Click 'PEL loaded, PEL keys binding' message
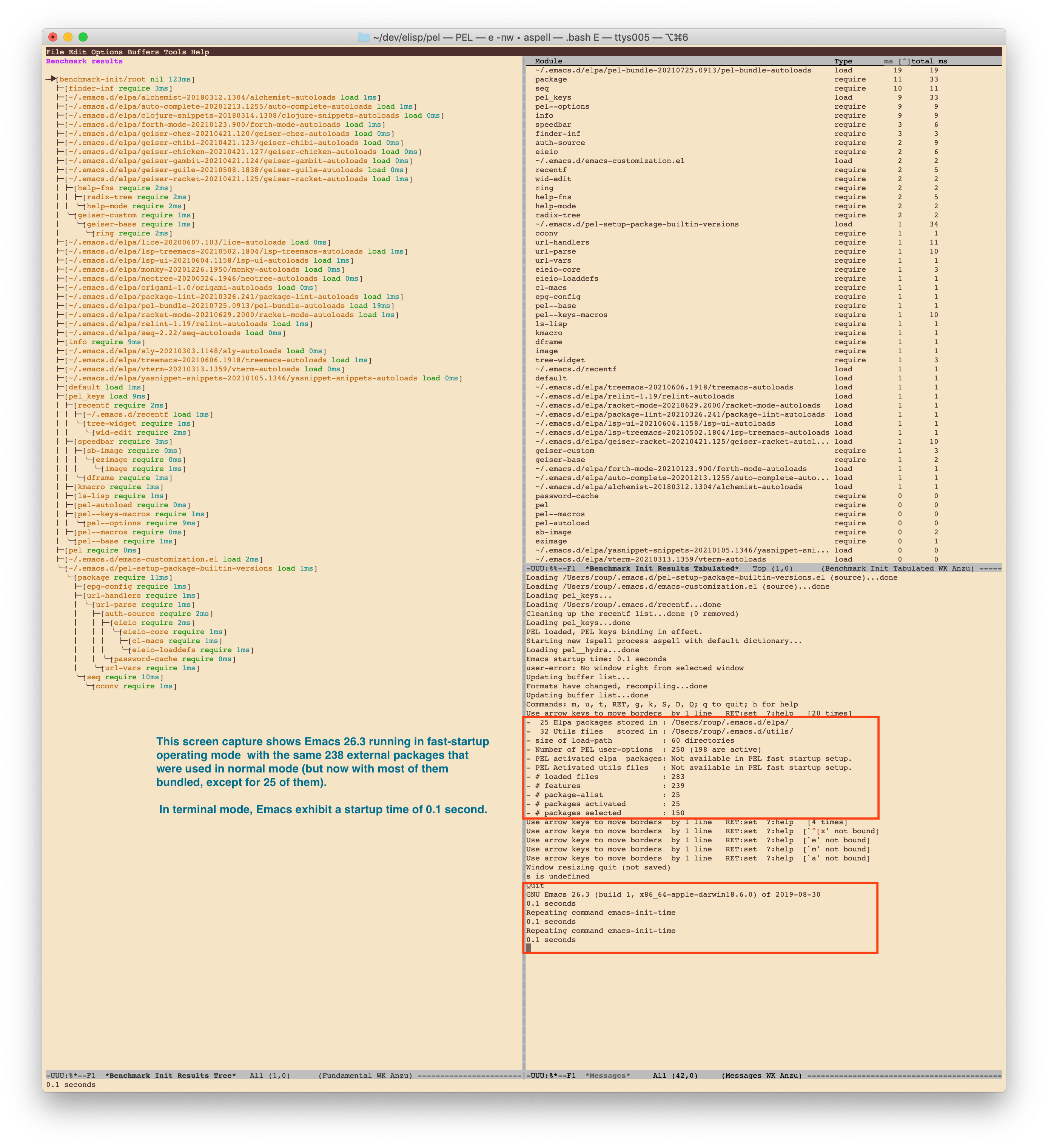This screenshot has height=1148, width=1048. (x=614, y=632)
